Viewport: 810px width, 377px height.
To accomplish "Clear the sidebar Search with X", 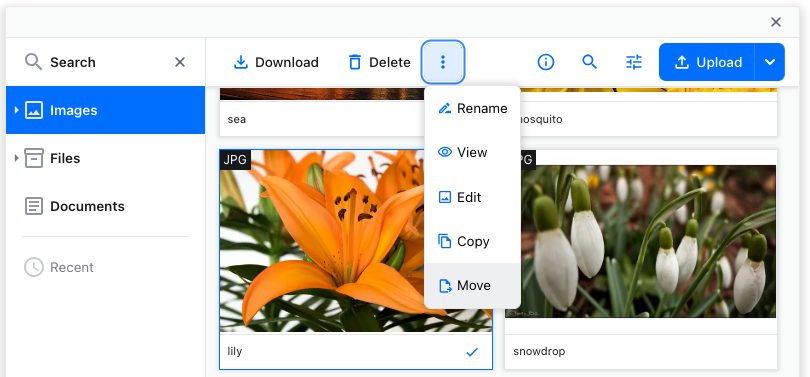I will tap(180, 62).
